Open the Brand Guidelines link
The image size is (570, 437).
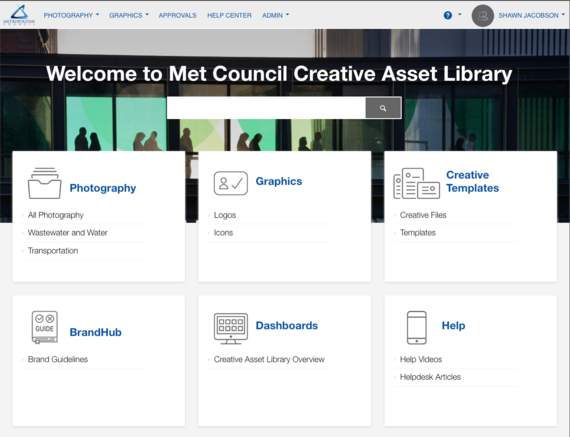coord(58,360)
